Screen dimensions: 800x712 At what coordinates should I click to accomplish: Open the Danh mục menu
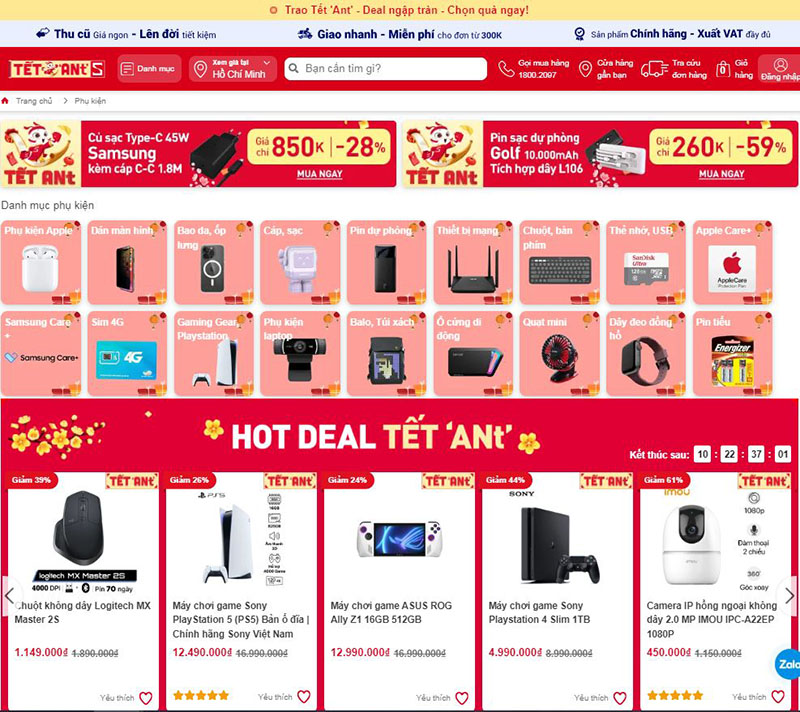(149, 68)
